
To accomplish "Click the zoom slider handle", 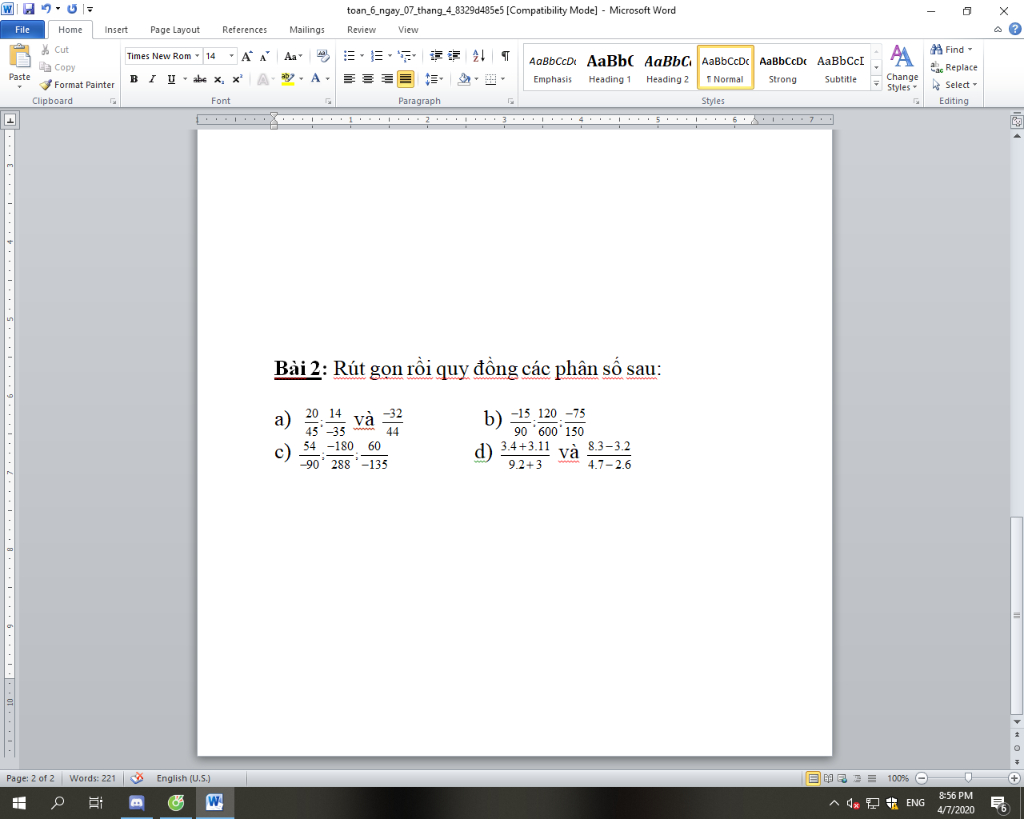I will [x=968, y=778].
